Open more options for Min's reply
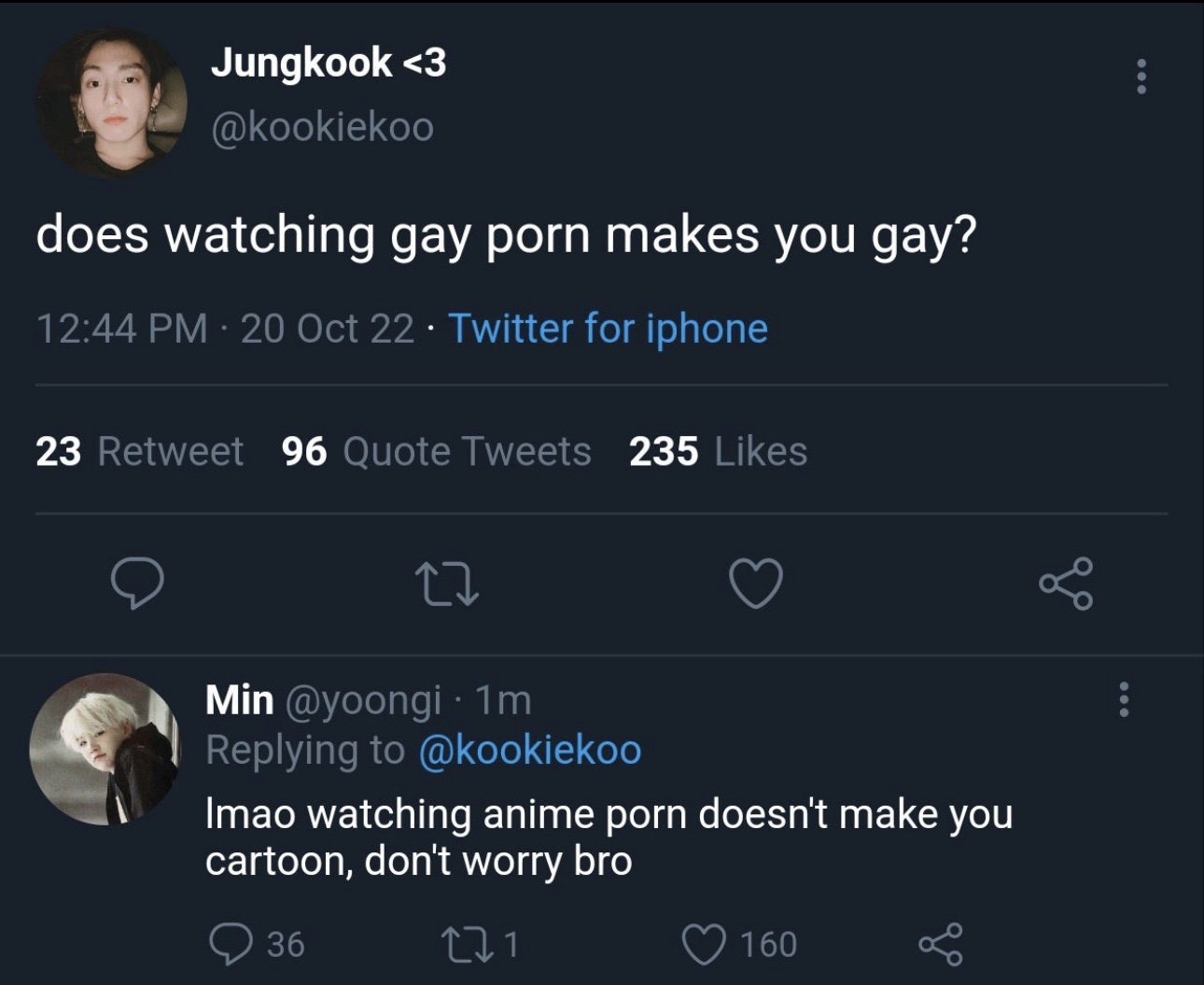The image size is (1204, 985). click(x=1124, y=699)
